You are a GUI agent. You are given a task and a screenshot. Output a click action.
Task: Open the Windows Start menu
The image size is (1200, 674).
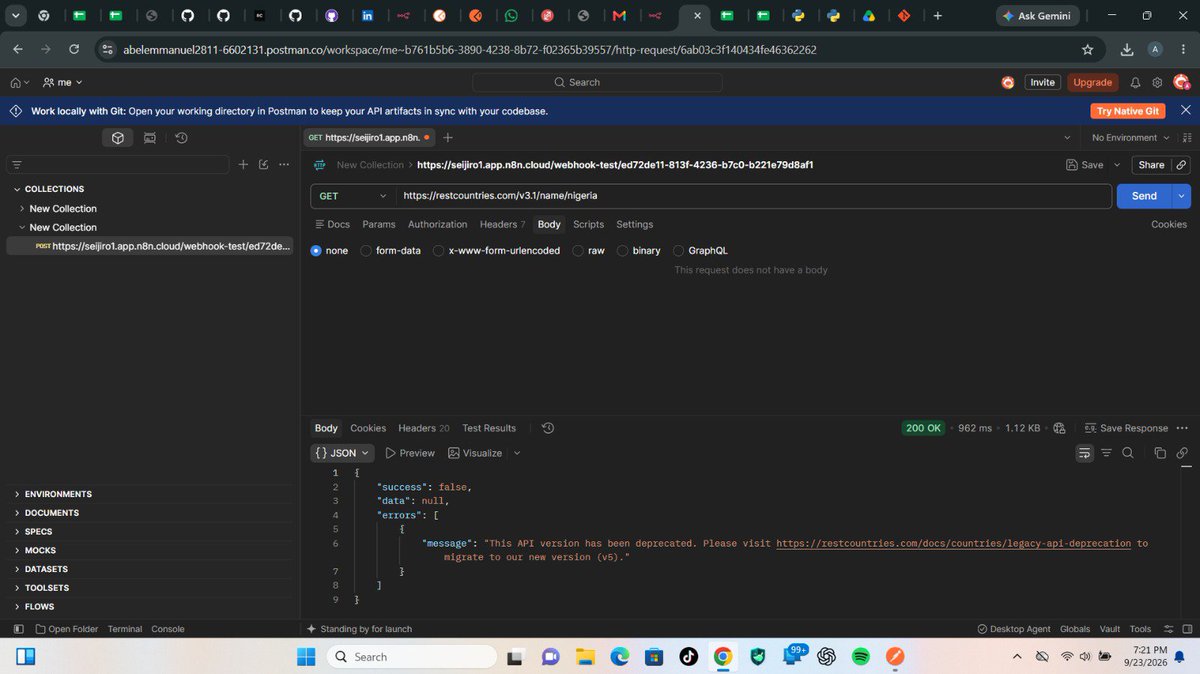click(305, 657)
